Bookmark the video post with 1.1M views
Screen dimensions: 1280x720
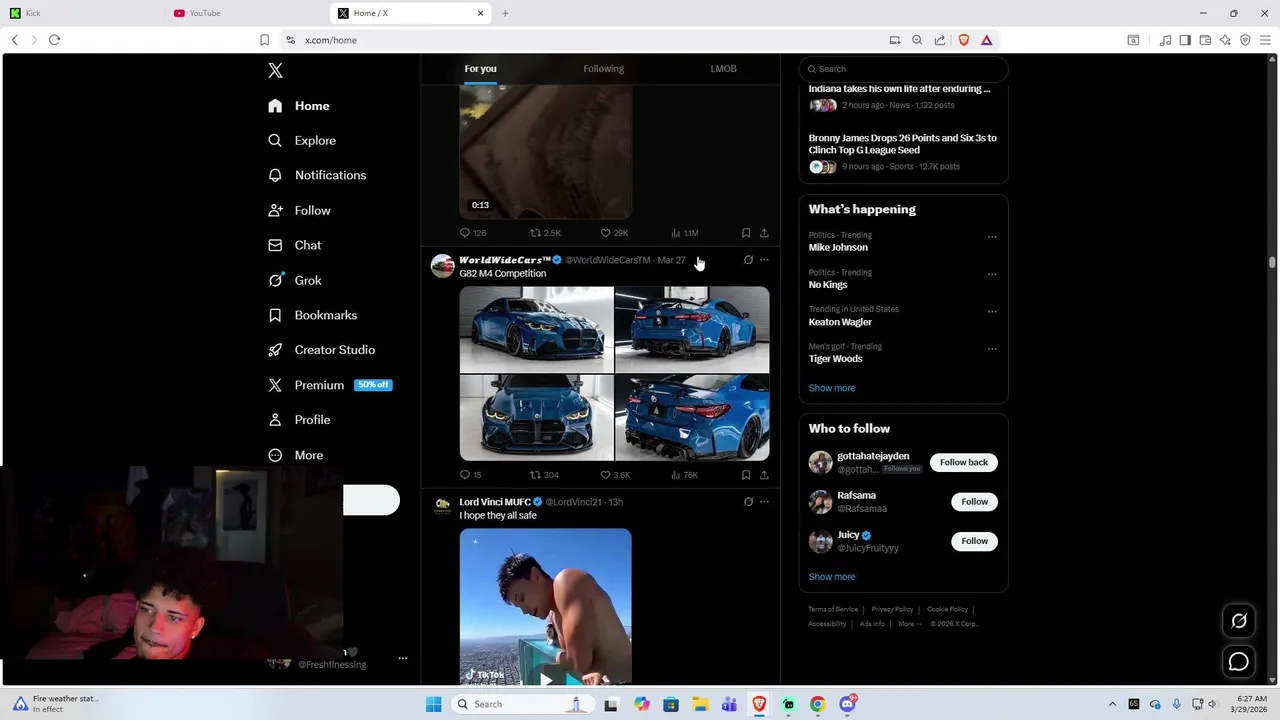click(x=746, y=233)
